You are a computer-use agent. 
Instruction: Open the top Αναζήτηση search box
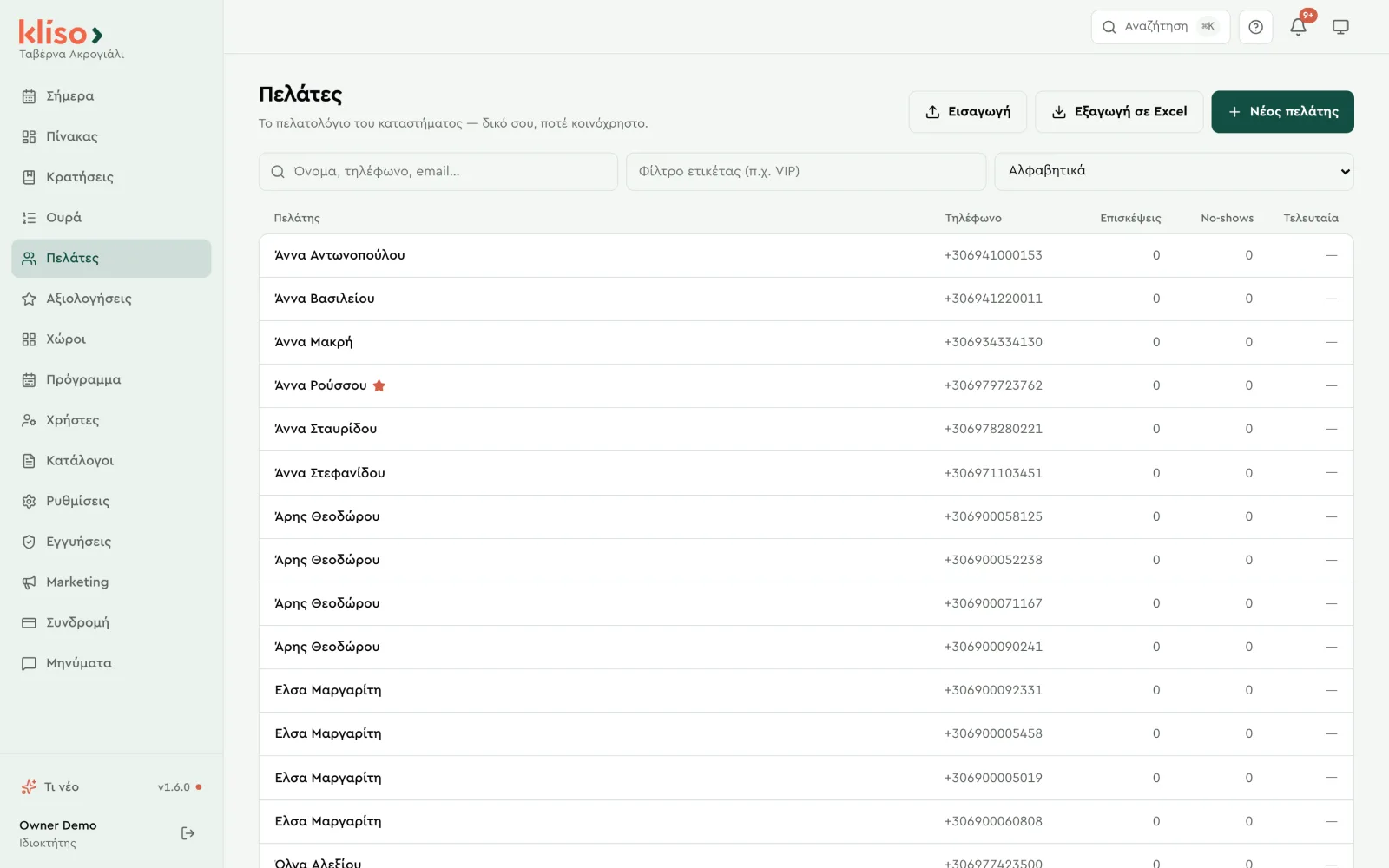[x=1161, y=27]
